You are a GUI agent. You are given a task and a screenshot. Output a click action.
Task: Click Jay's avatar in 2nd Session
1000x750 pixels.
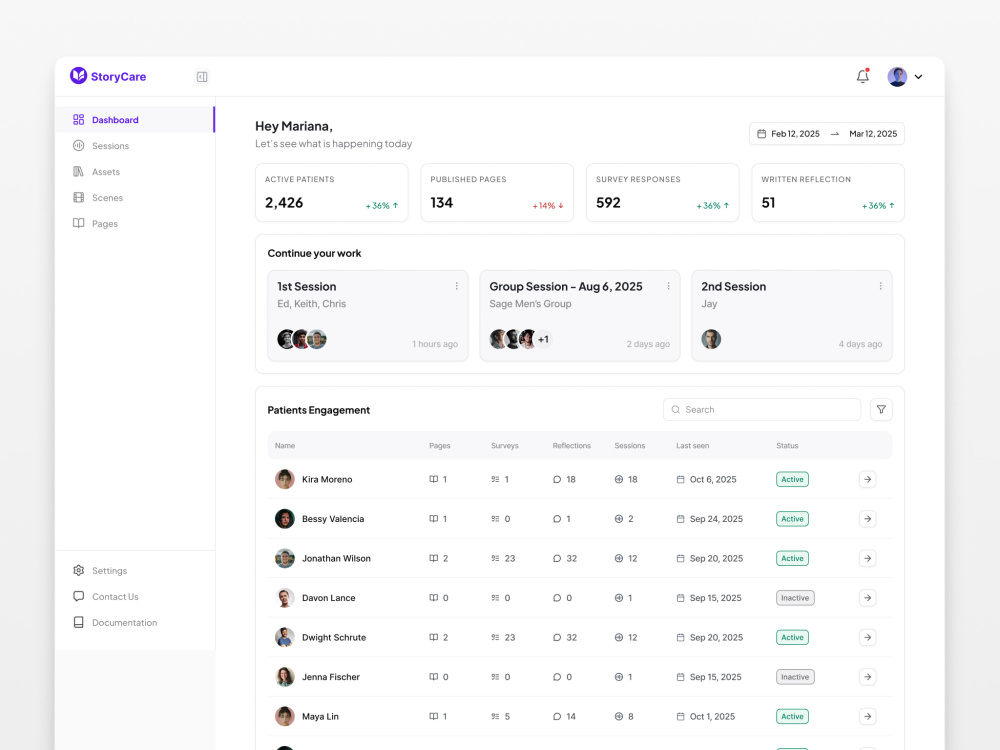coord(711,339)
